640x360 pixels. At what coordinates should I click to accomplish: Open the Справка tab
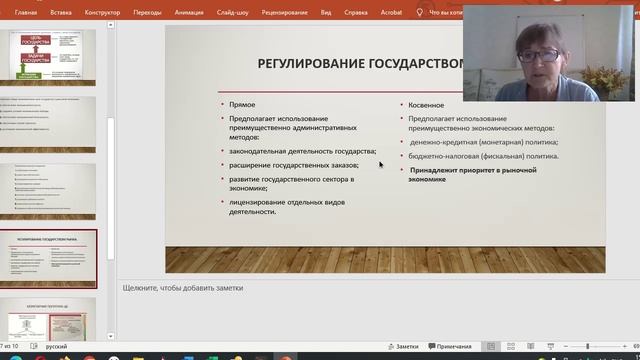click(356, 13)
